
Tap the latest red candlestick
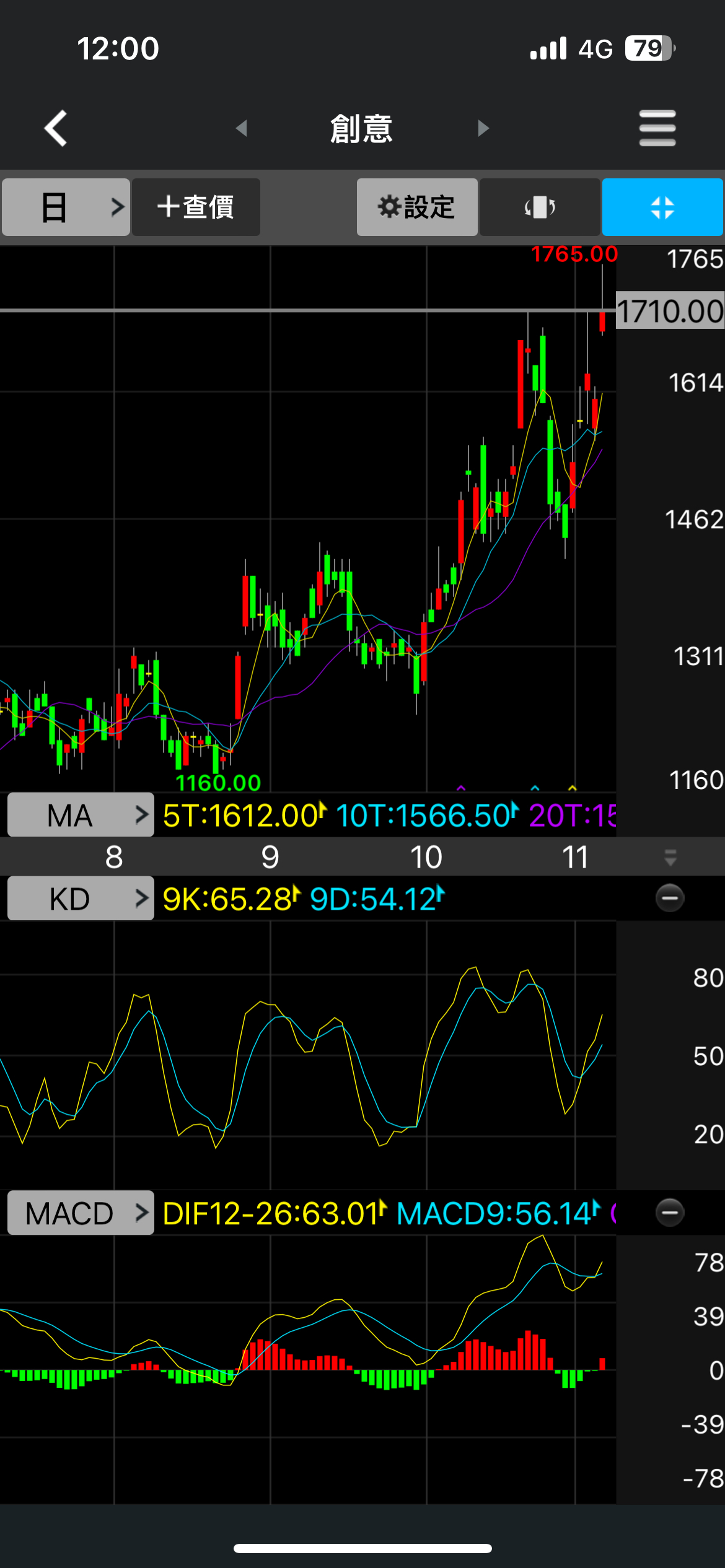click(x=602, y=323)
